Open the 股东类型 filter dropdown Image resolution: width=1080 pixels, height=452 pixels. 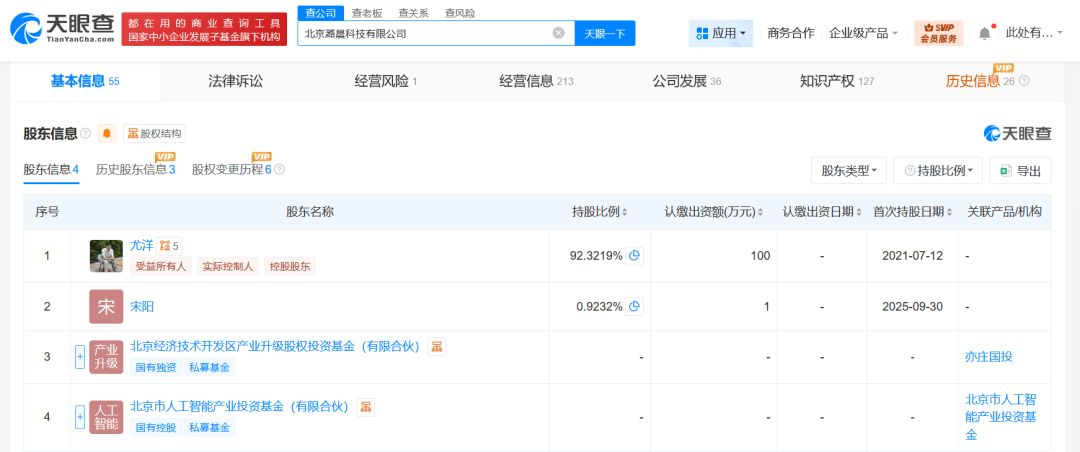[848, 171]
